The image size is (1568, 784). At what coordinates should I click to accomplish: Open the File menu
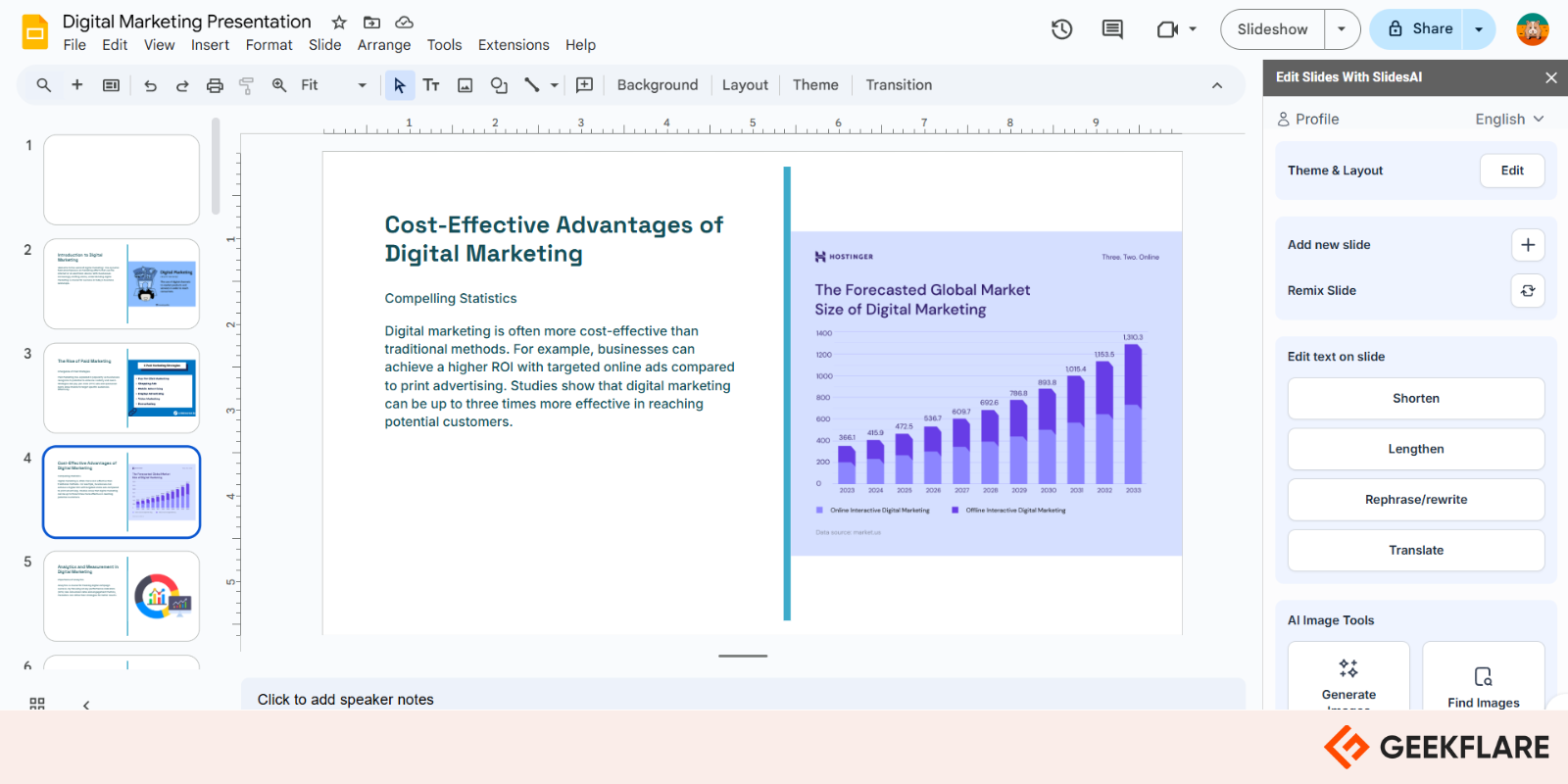pos(74,45)
